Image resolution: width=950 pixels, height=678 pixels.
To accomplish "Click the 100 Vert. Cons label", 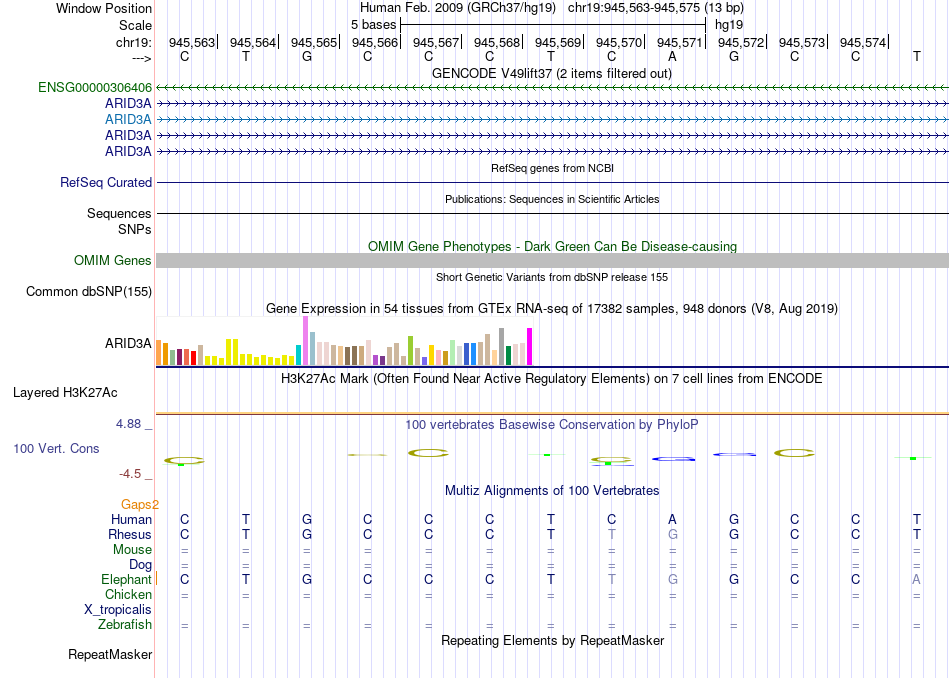I will (x=56, y=448).
